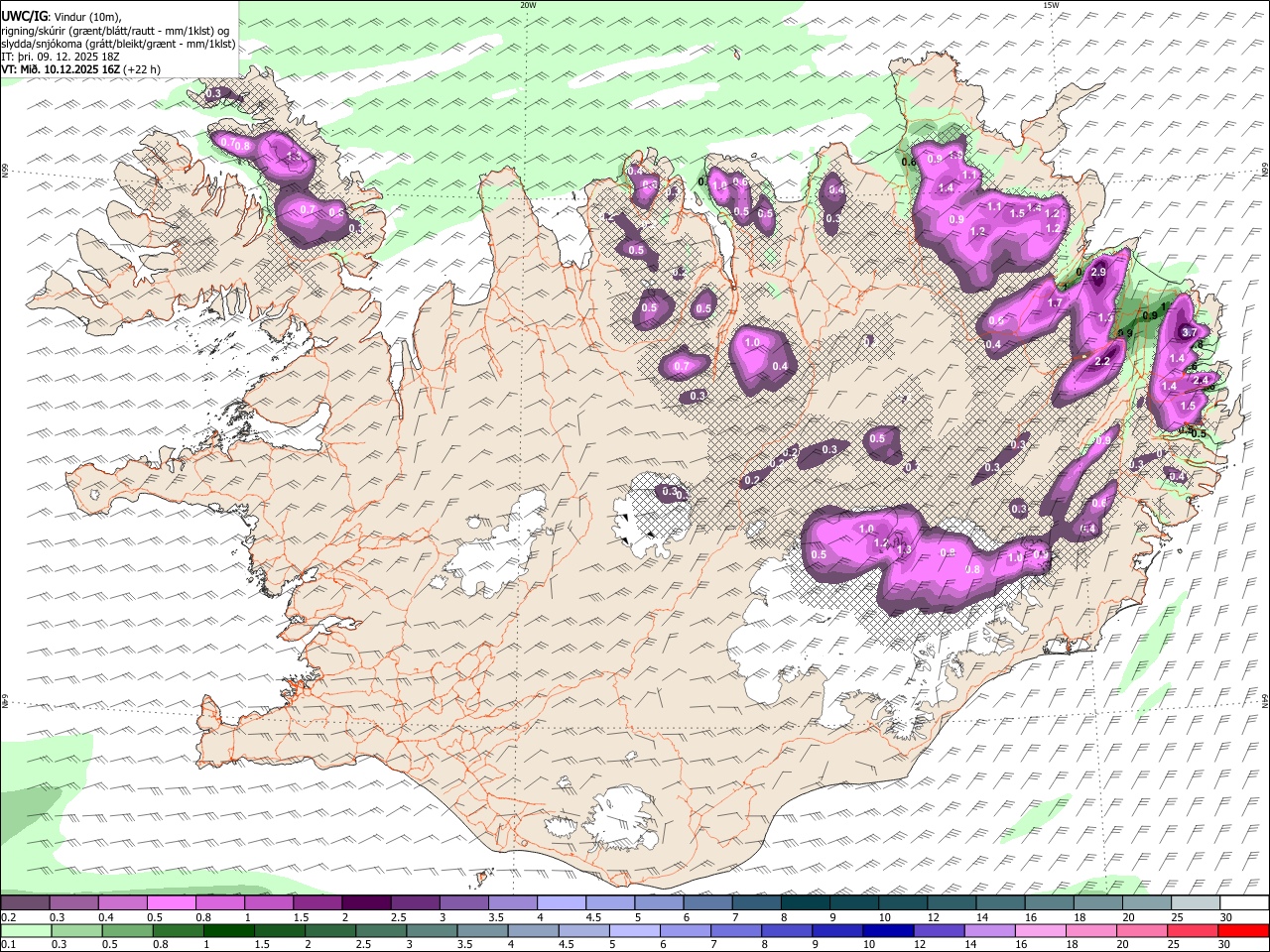Select the green 0.8 swatch in lower legend row
This screenshot has height=952, width=1270.
[178, 930]
